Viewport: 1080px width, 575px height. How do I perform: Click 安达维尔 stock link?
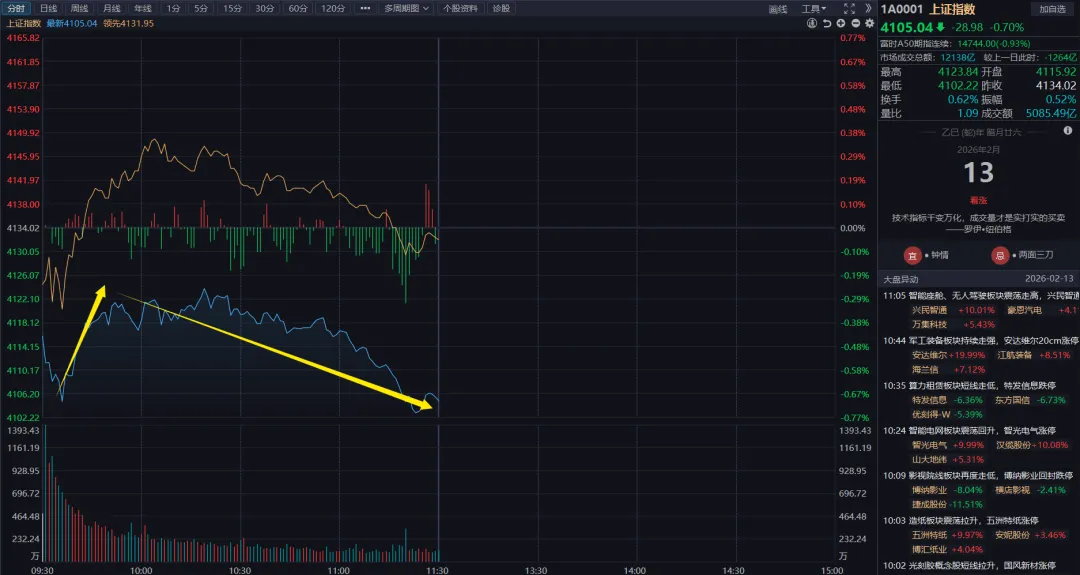929,355
